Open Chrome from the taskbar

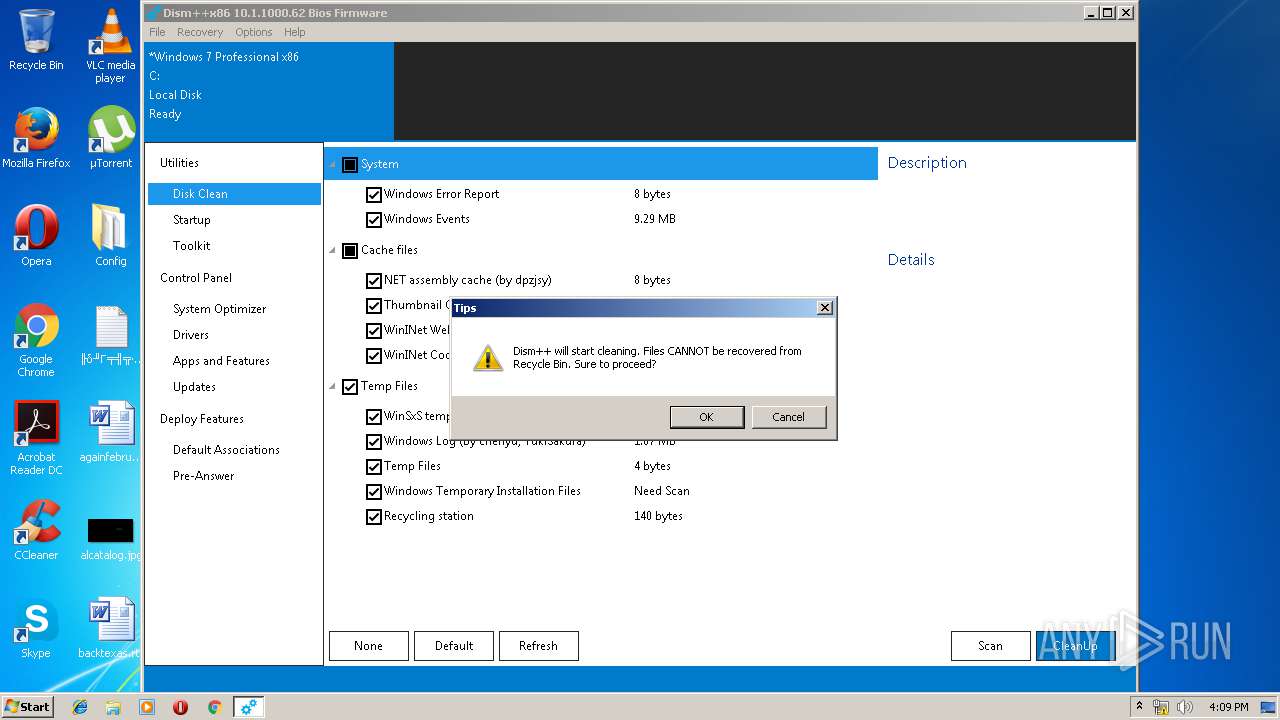[x=214, y=707]
